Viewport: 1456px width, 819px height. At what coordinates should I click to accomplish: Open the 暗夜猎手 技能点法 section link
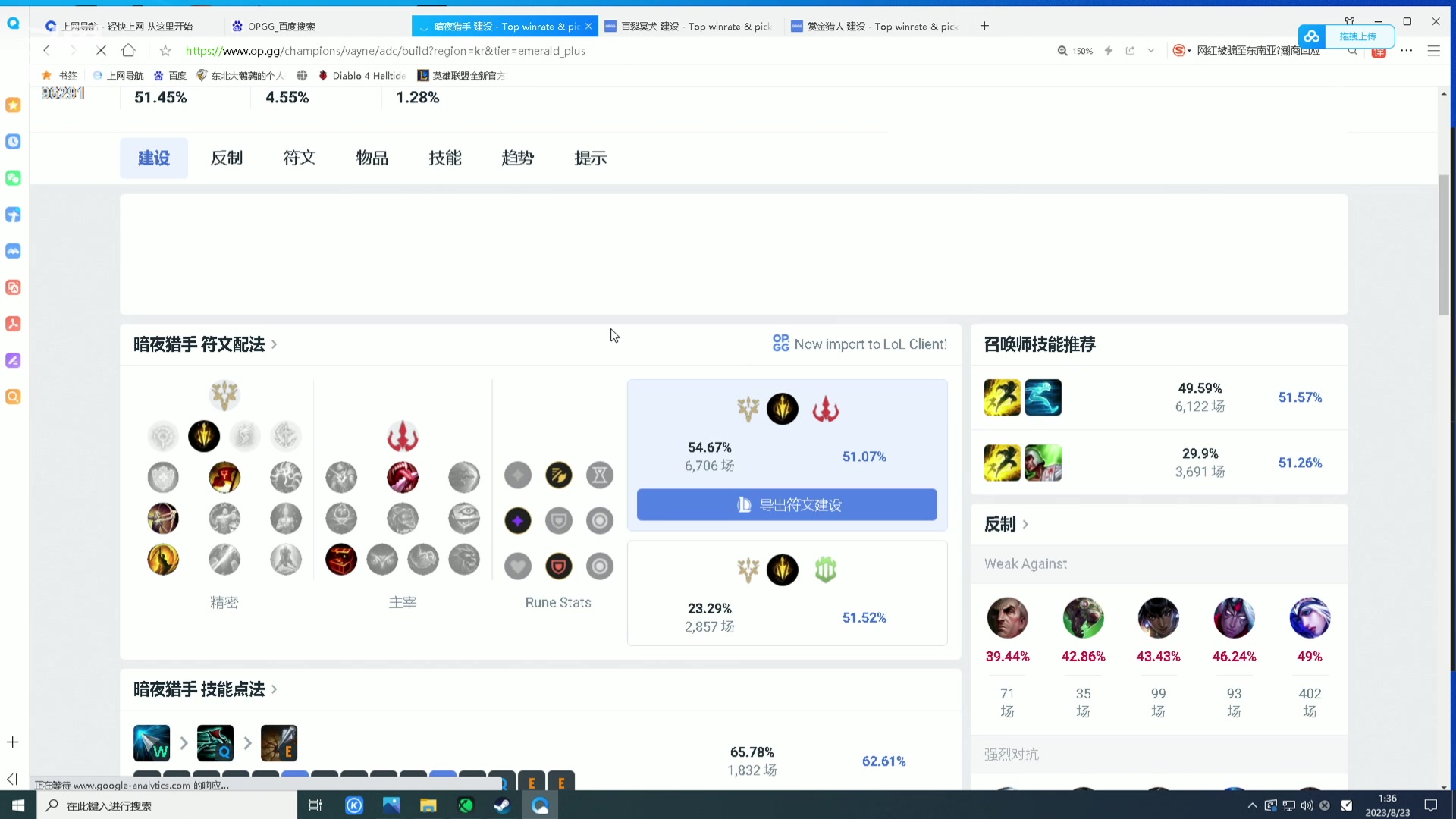point(206,689)
